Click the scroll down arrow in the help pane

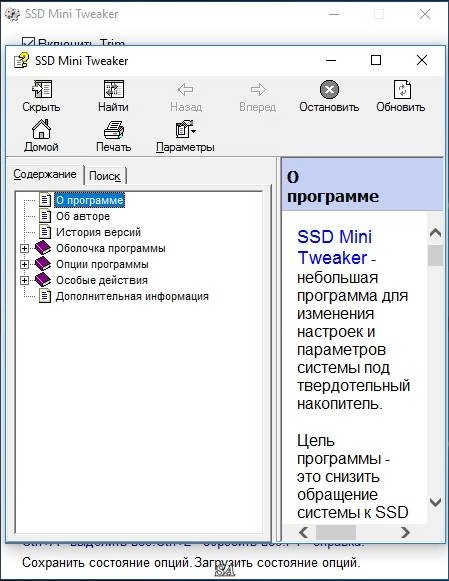pos(435,502)
